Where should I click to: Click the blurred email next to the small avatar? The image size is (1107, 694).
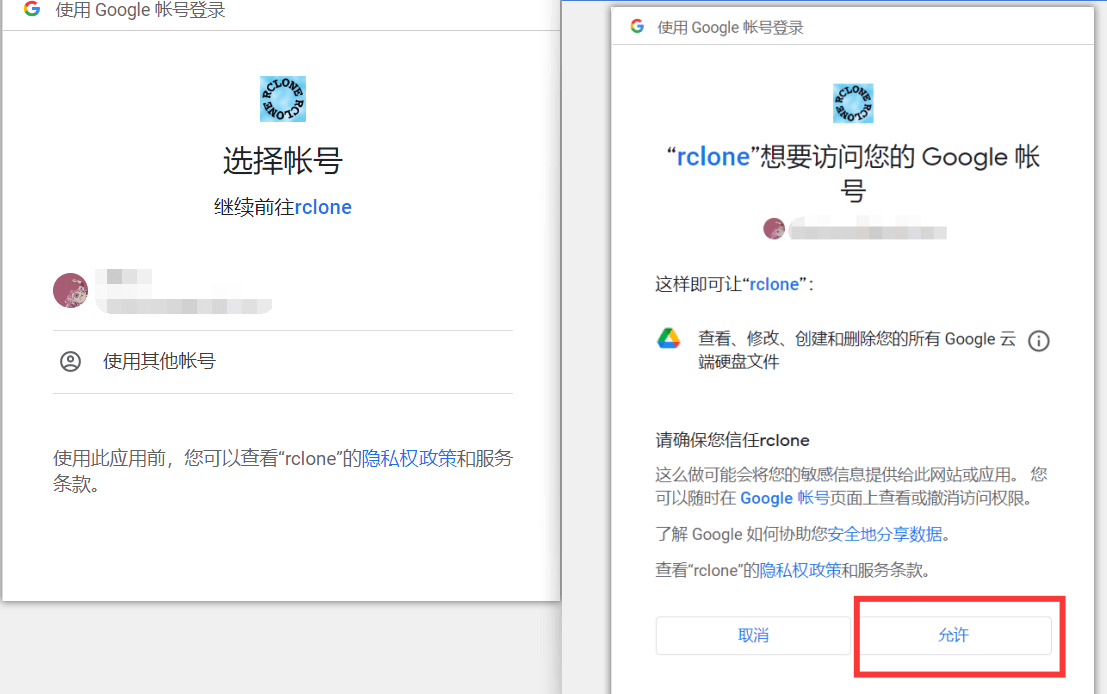click(x=868, y=229)
